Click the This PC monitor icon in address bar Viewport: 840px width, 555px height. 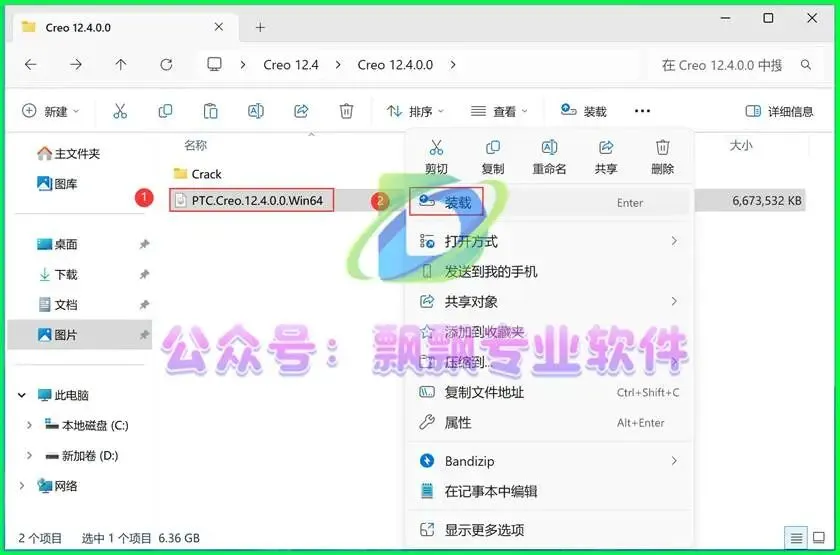[x=214, y=65]
